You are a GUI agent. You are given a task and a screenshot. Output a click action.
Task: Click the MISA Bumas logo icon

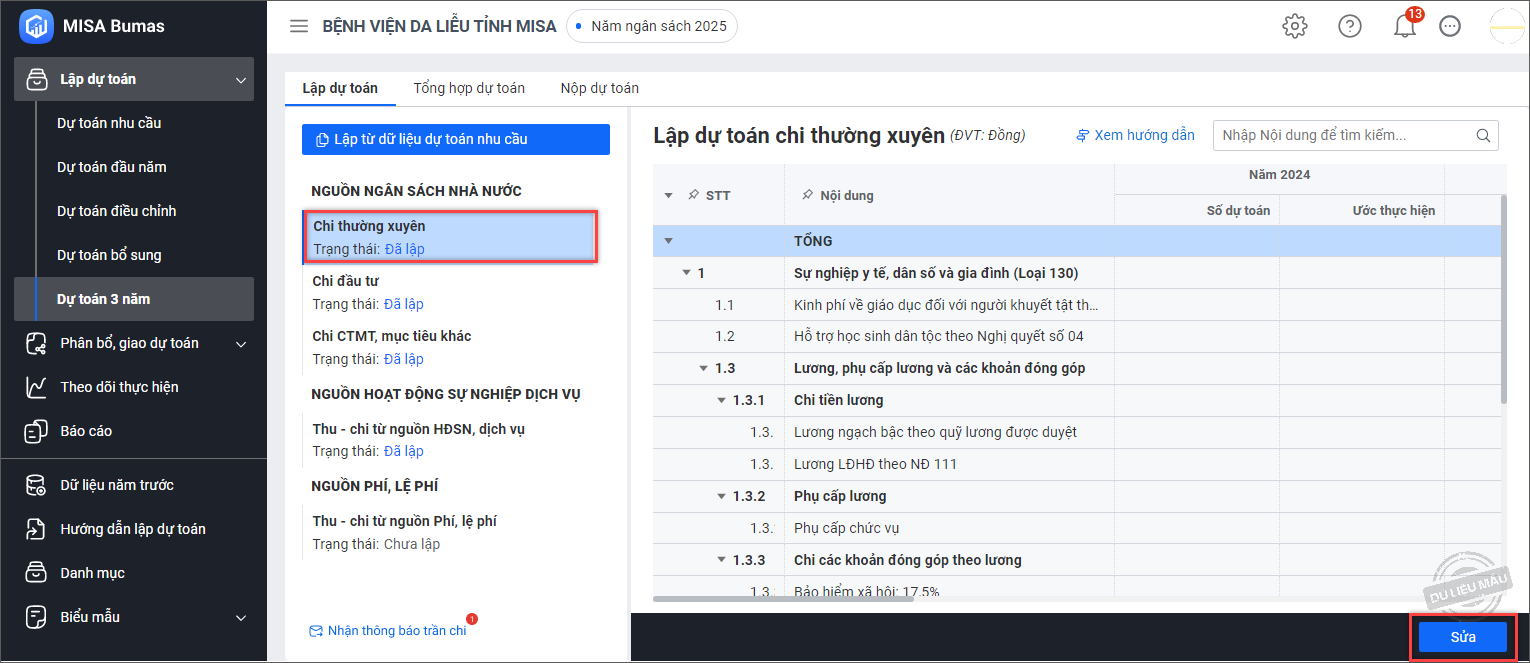(x=36, y=26)
